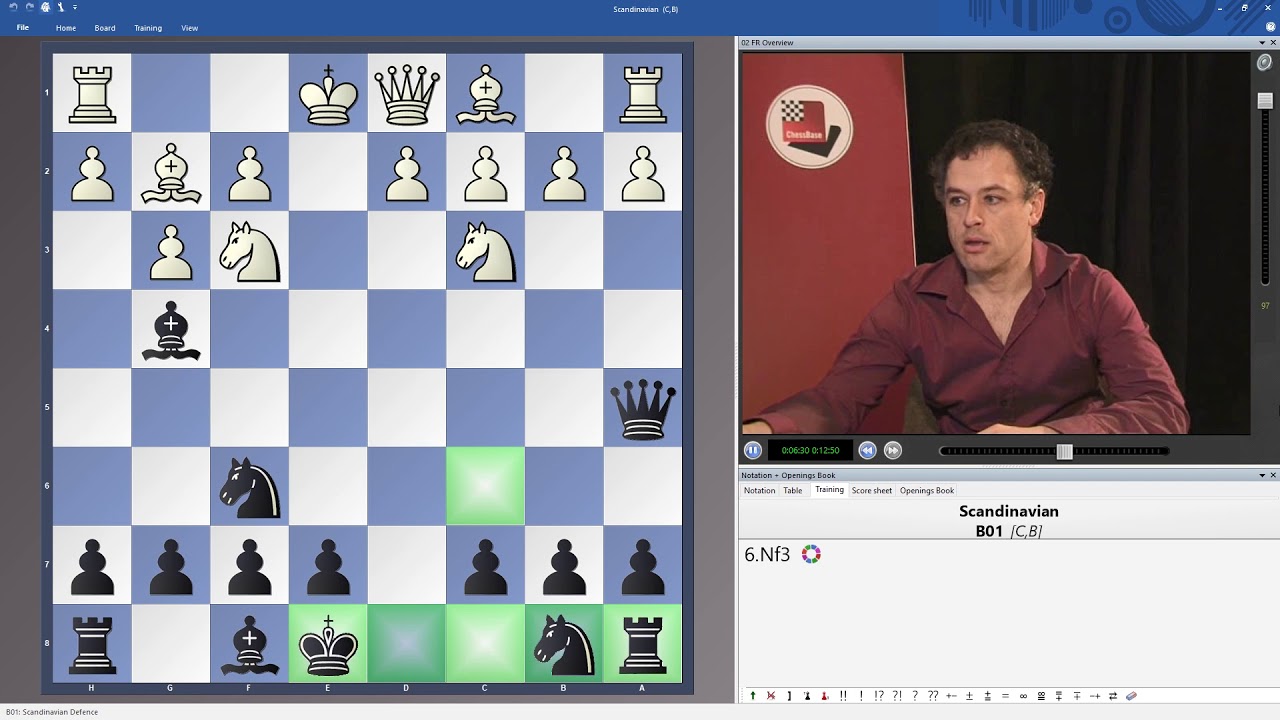1280x720 pixels.
Task: Open the View ribbon tab
Action: coord(189,28)
